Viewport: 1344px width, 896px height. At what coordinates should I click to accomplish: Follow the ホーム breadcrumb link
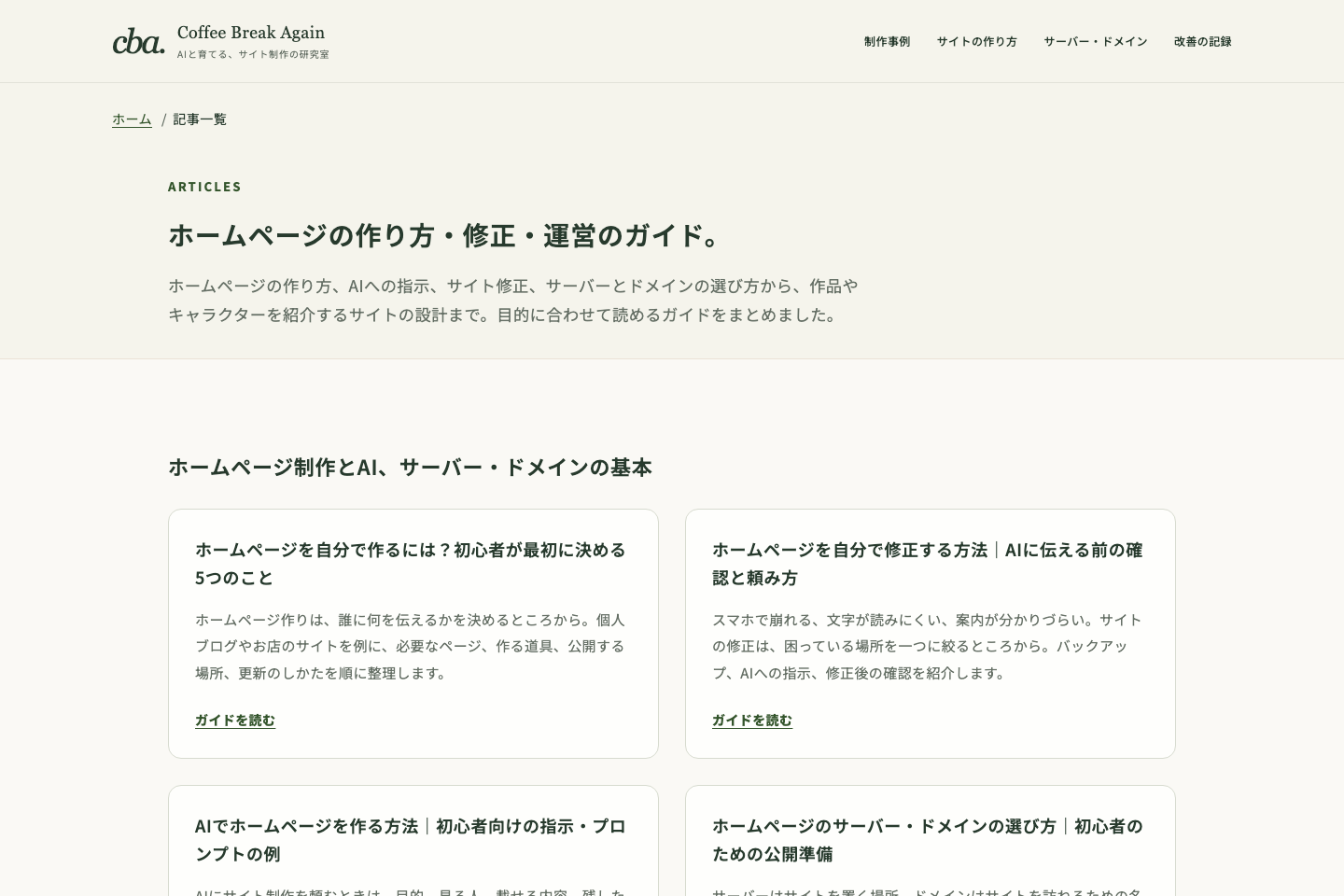point(132,119)
